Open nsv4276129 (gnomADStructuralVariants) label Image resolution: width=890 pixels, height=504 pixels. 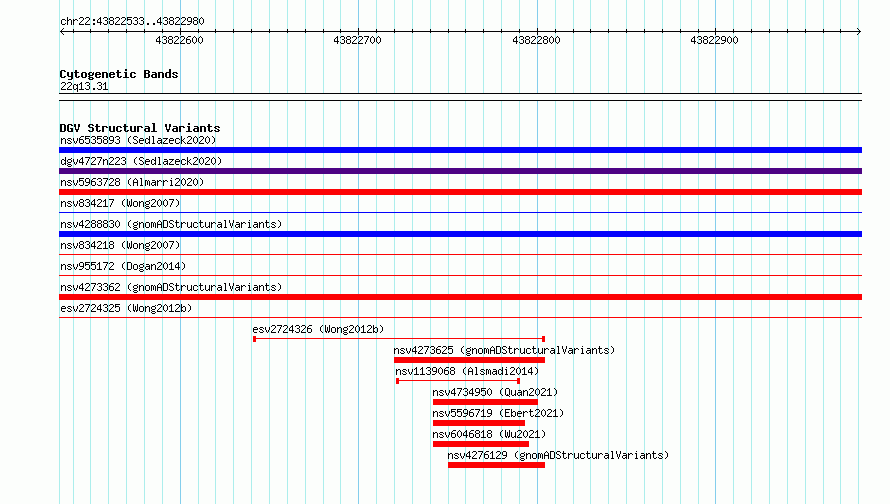click(558, 455)
